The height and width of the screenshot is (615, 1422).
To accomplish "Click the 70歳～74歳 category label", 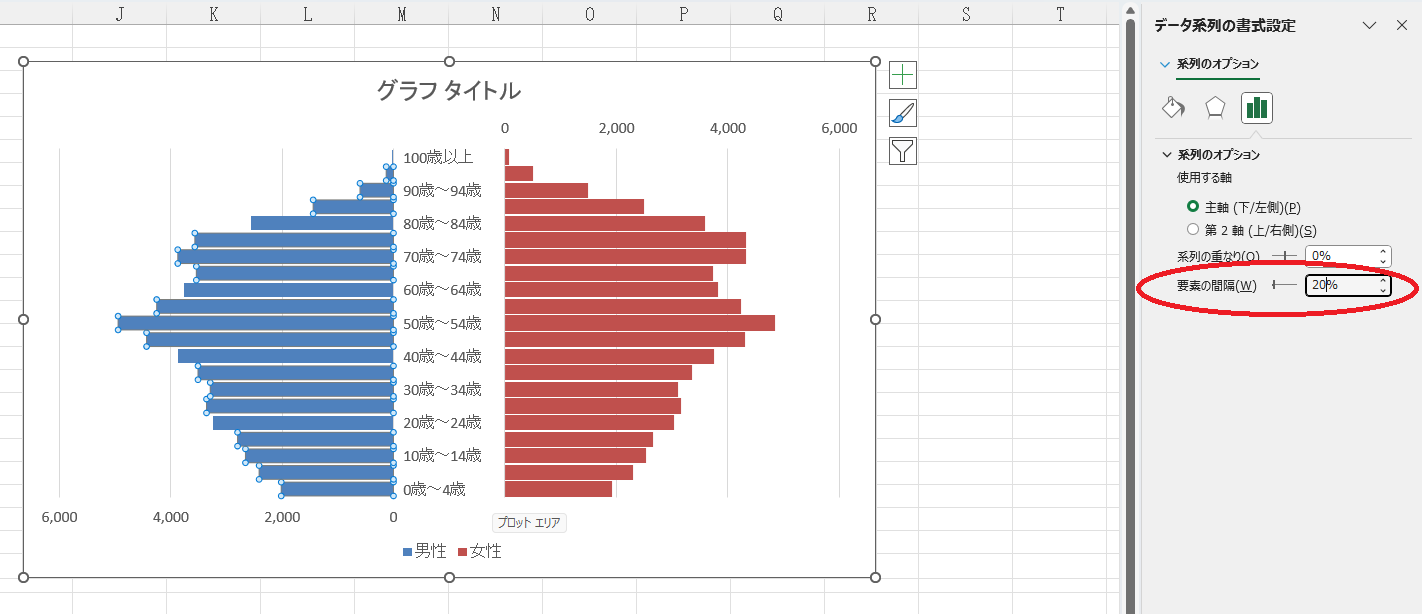I will point(442,256).
